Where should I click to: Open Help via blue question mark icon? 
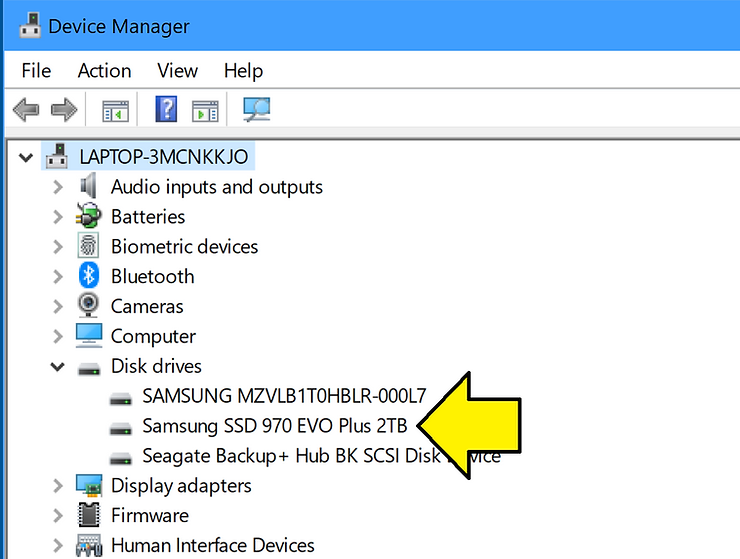166,109
